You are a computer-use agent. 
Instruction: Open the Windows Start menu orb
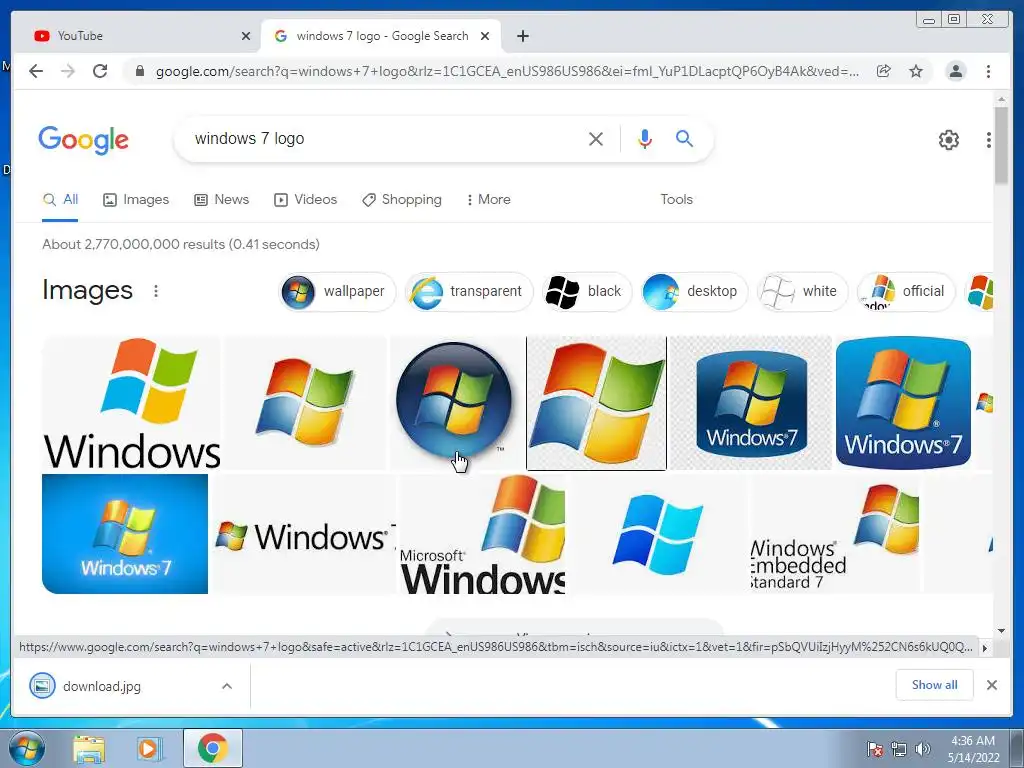tap(26, 748)
